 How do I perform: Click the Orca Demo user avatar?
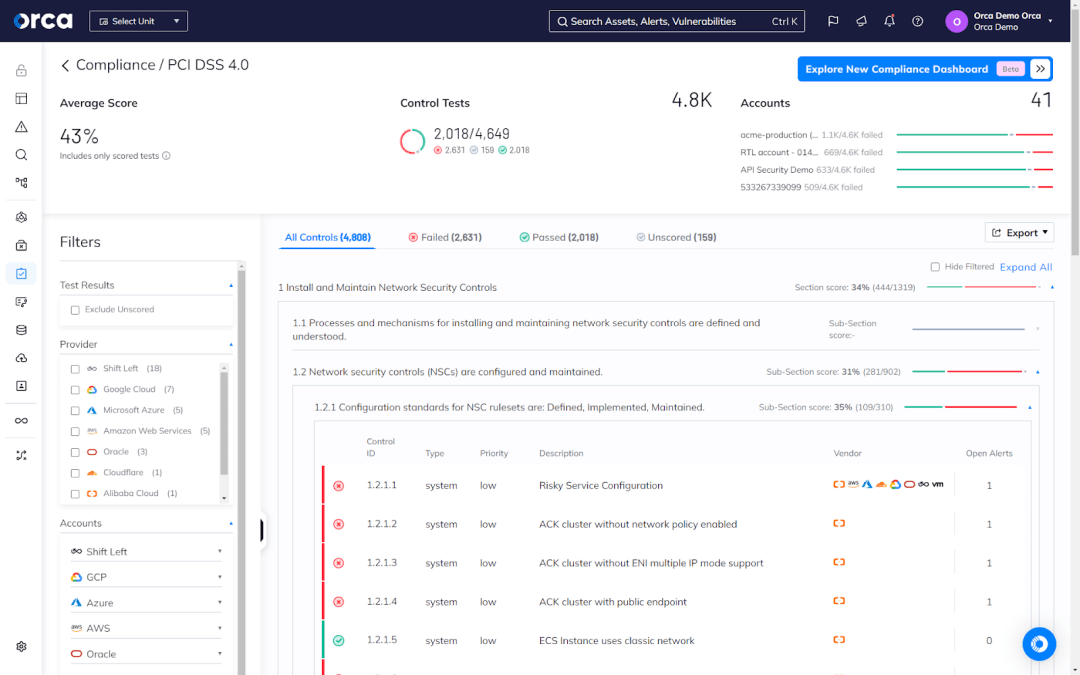point(956,21)
